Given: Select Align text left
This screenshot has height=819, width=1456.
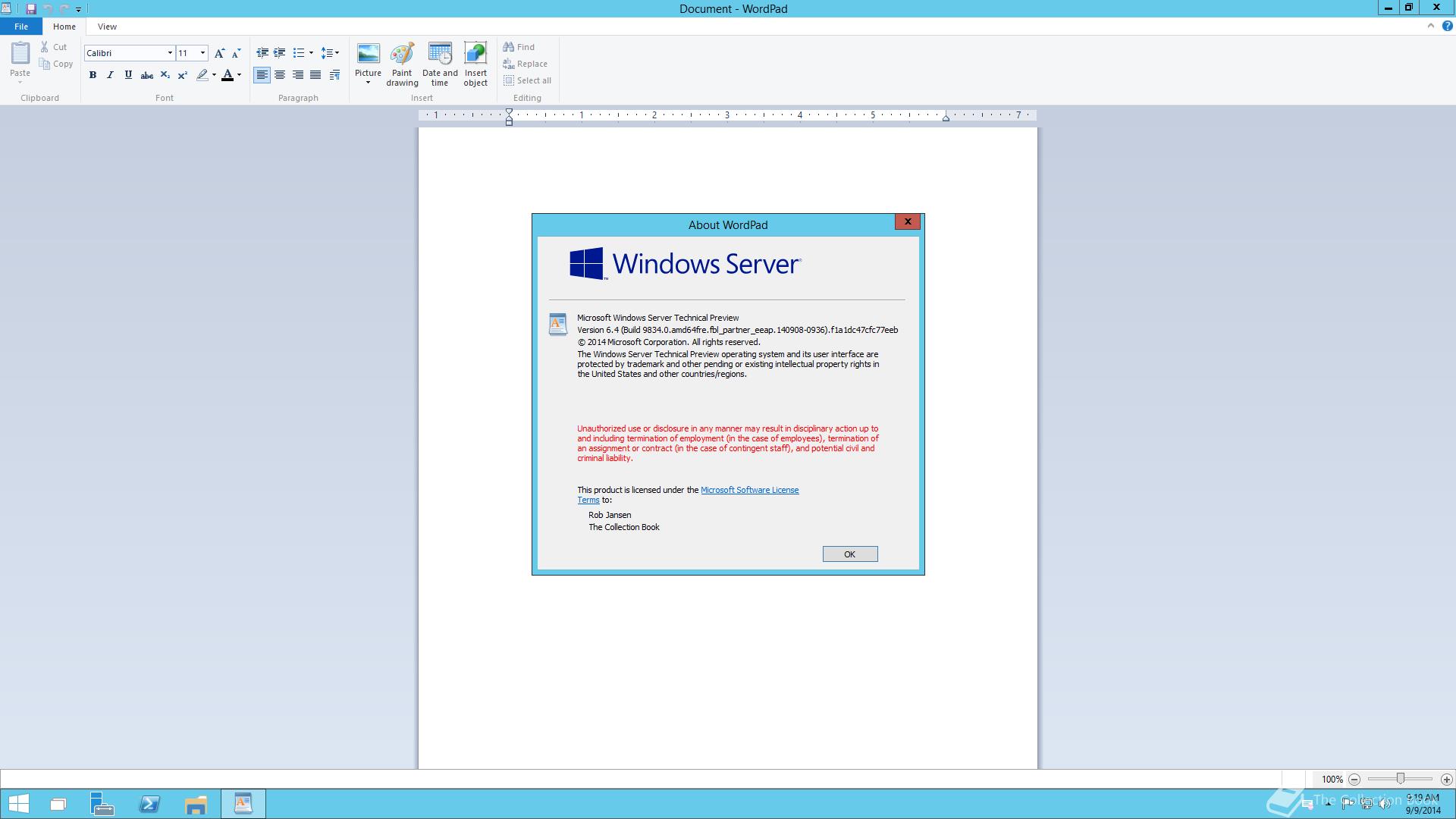Looking at the screenshot, I should [262, 75].
